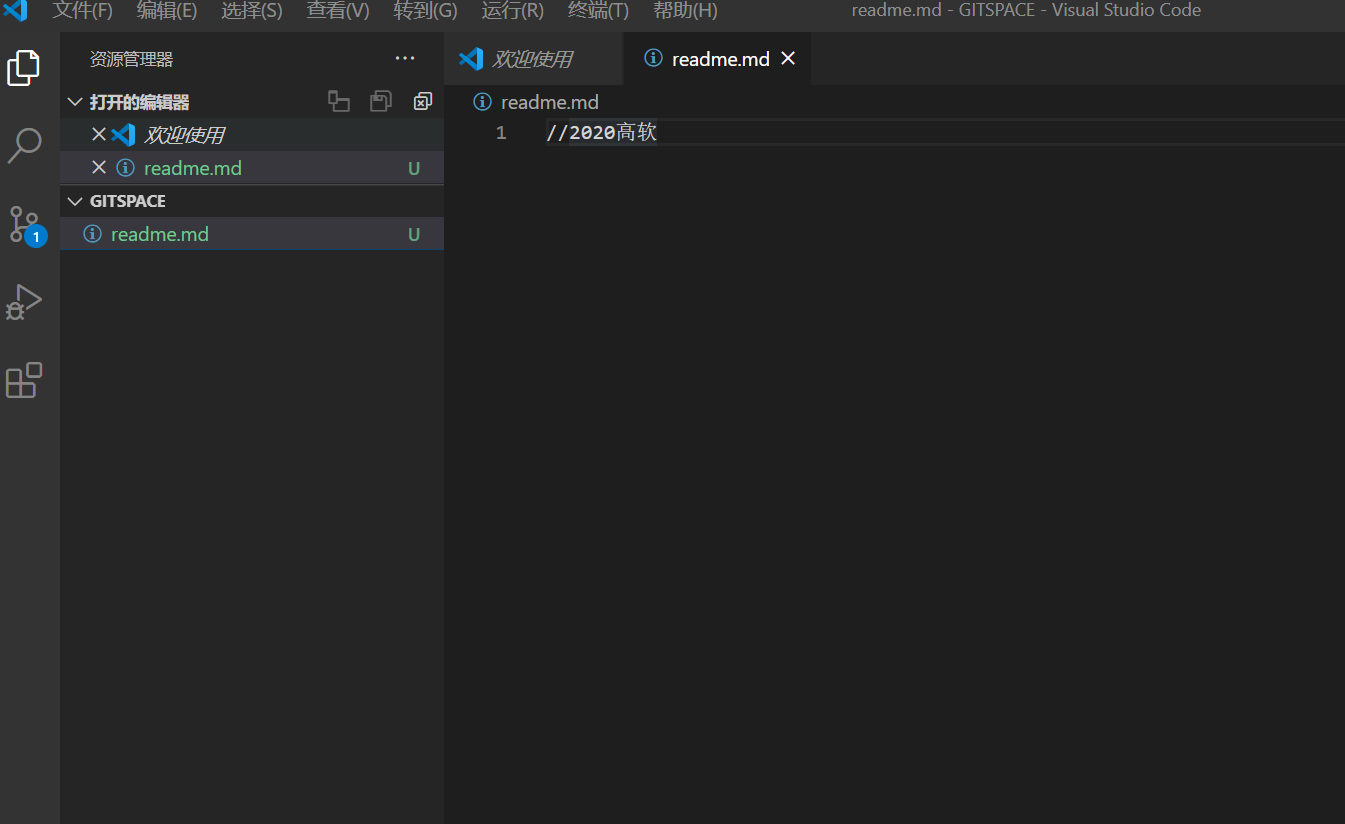This screenshot has height=824, width=1345.
Task: Click the info icon in the breadcrumb bar
Action: pos(482,102)
